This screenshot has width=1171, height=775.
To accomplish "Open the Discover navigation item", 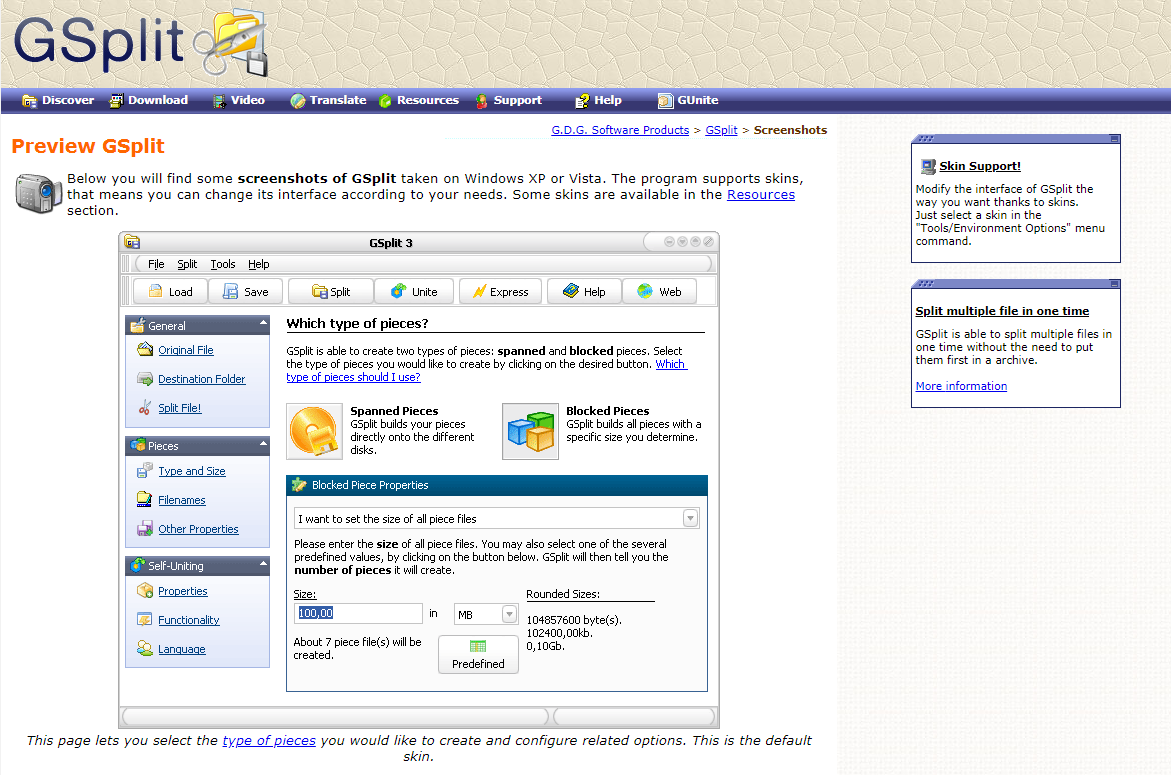I will point(58,100).
